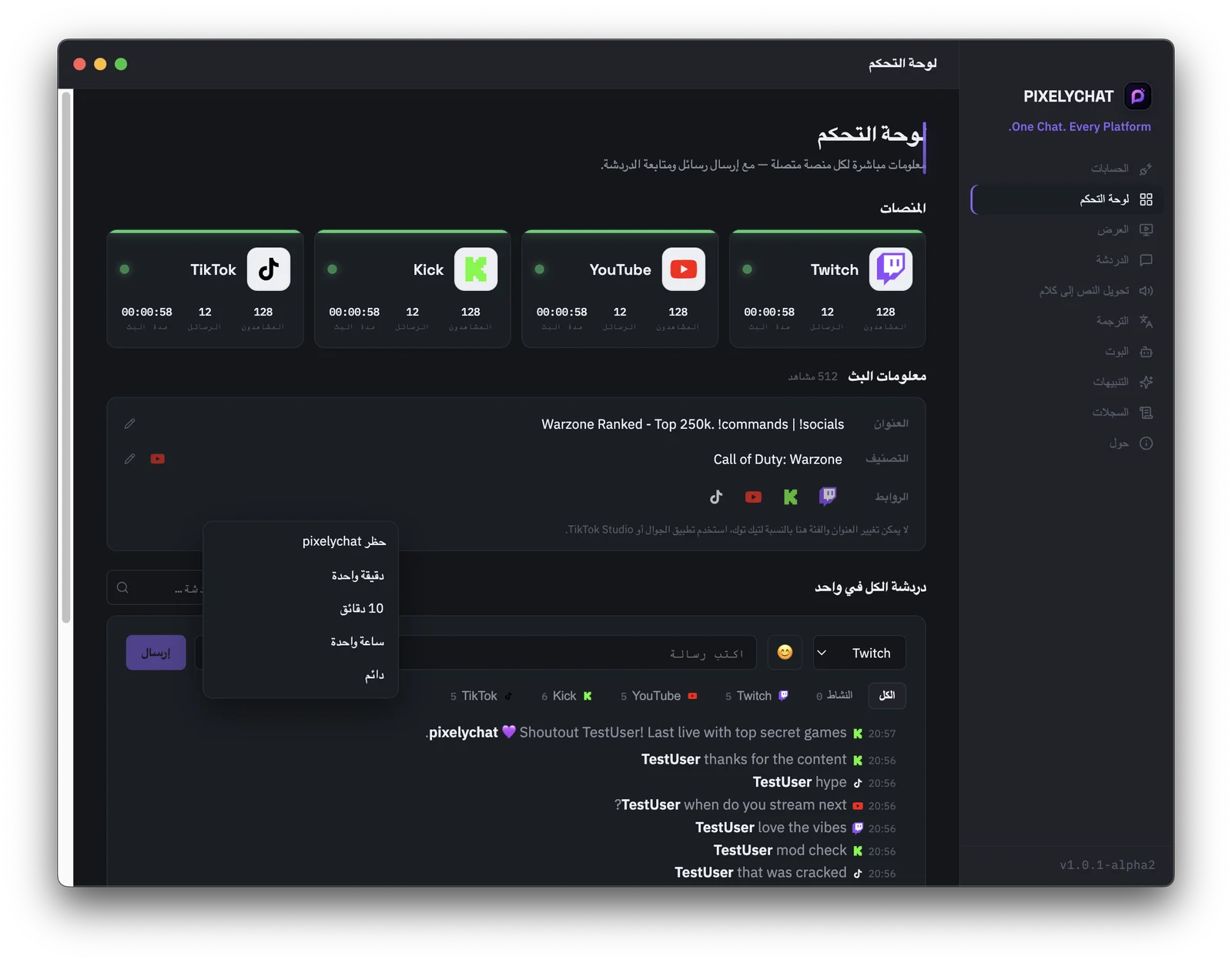Click the YouTube status dot
Image resolution: width=1232 pixels, height=963 pixels.
point(540,269)
